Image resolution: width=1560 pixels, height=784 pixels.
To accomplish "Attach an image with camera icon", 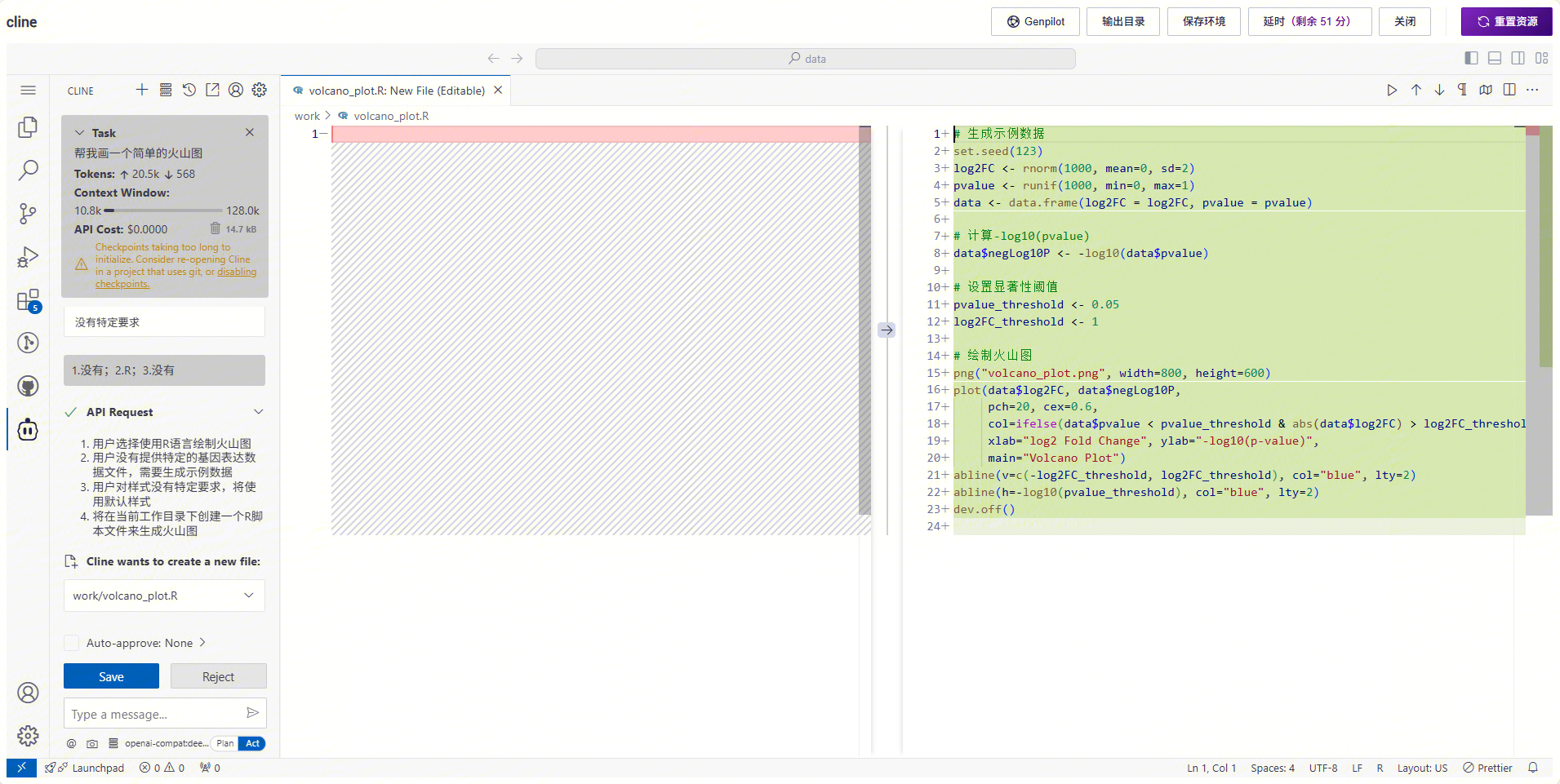I will coord(92,744).
